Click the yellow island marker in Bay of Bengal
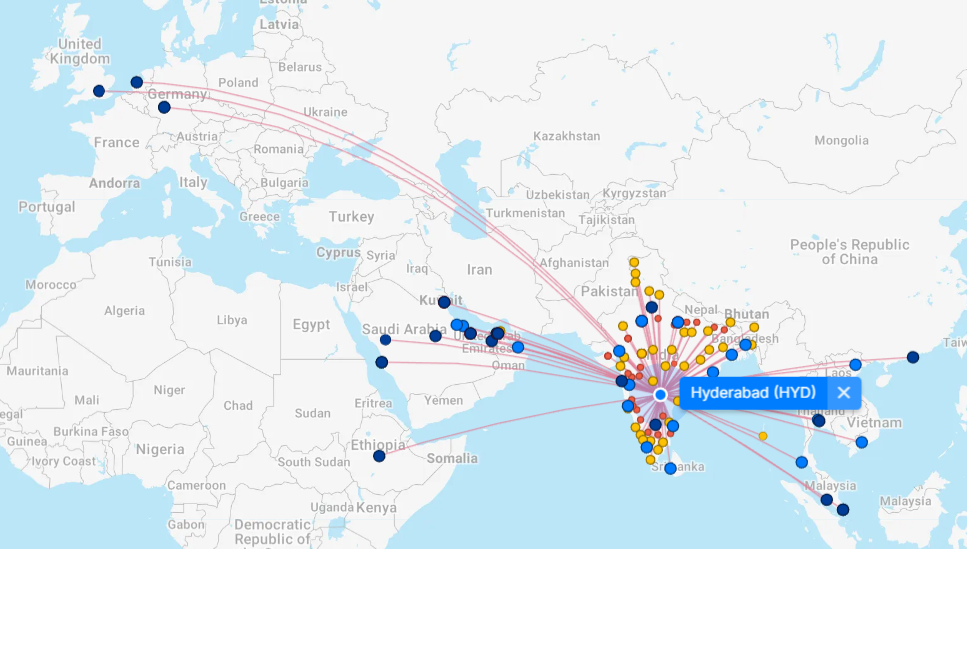 (763, 436)
